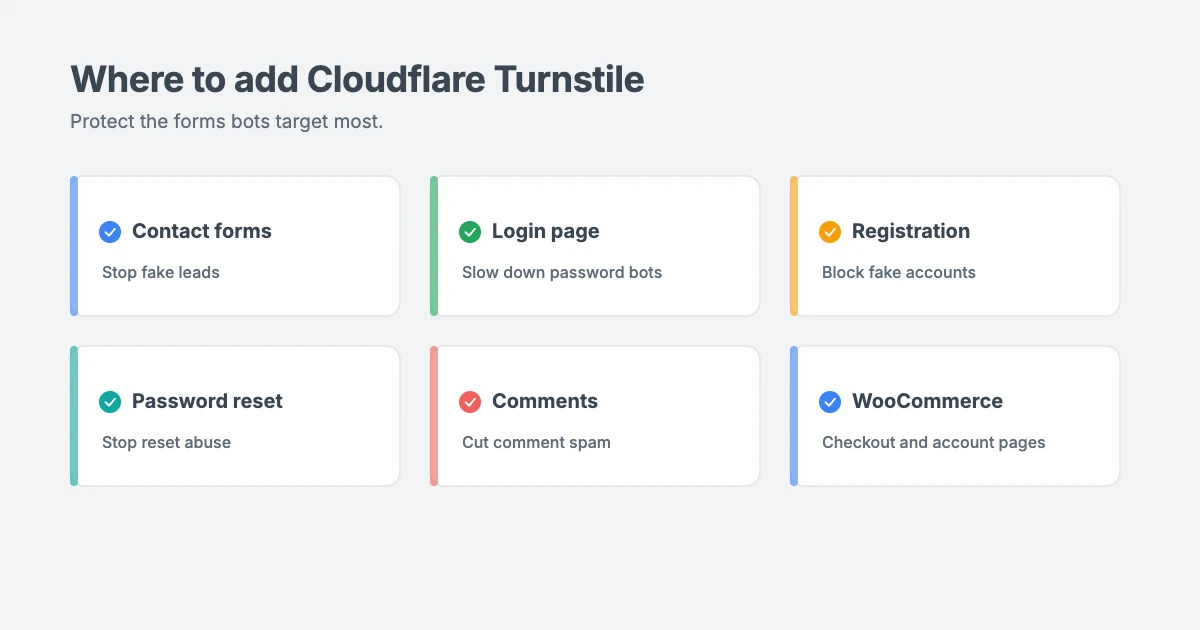Image resolution: width=1200 pixels, height=630 pixels.
Task: Click the 'Where to add Cloudflare Turnstile' heading
Action: point(357,79)
